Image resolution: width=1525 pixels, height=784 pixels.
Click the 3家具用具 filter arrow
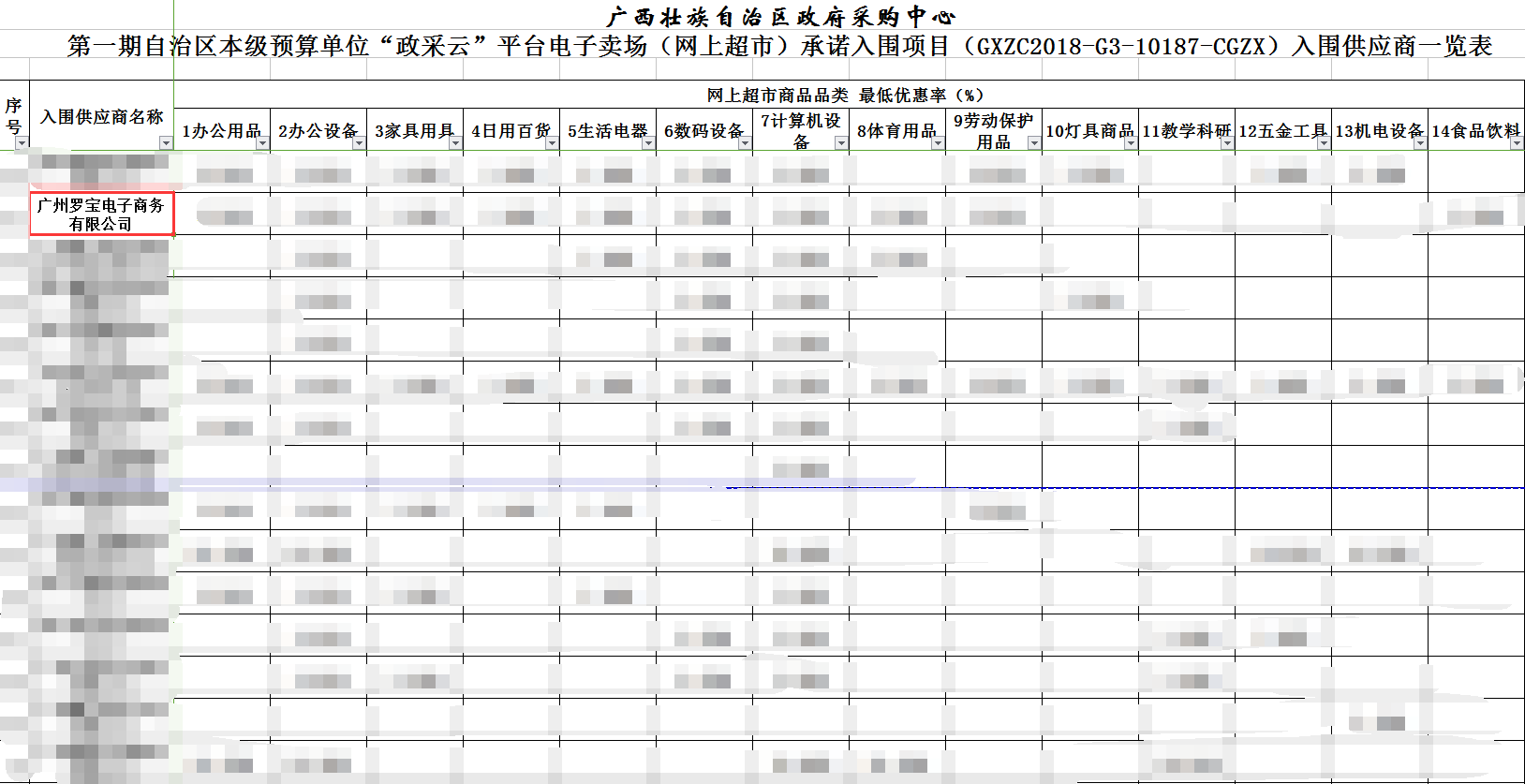tap(455, 143)
